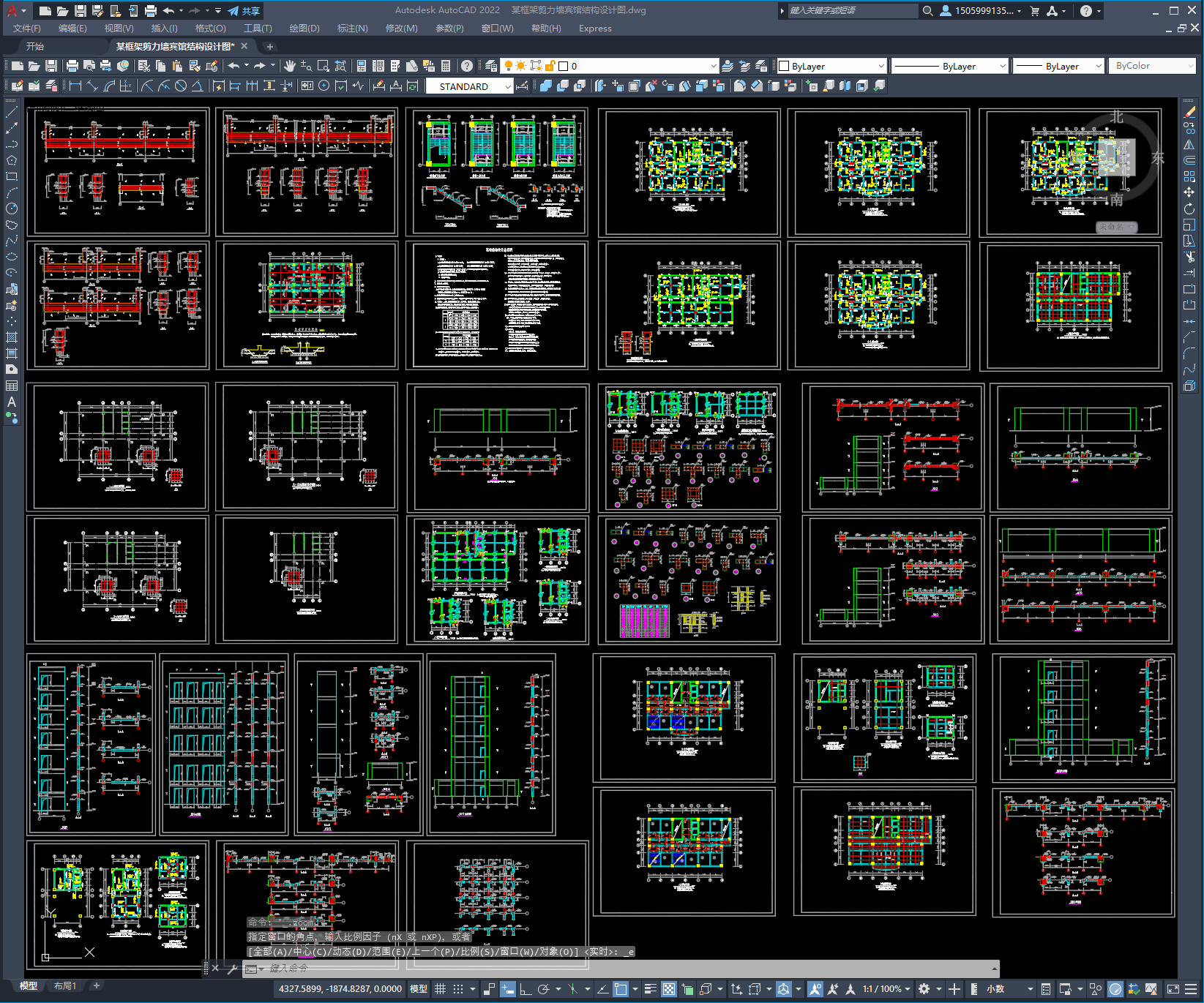Click the 共享 share button
This screenshot has height=1003, width=1204.
coord(244,11)
